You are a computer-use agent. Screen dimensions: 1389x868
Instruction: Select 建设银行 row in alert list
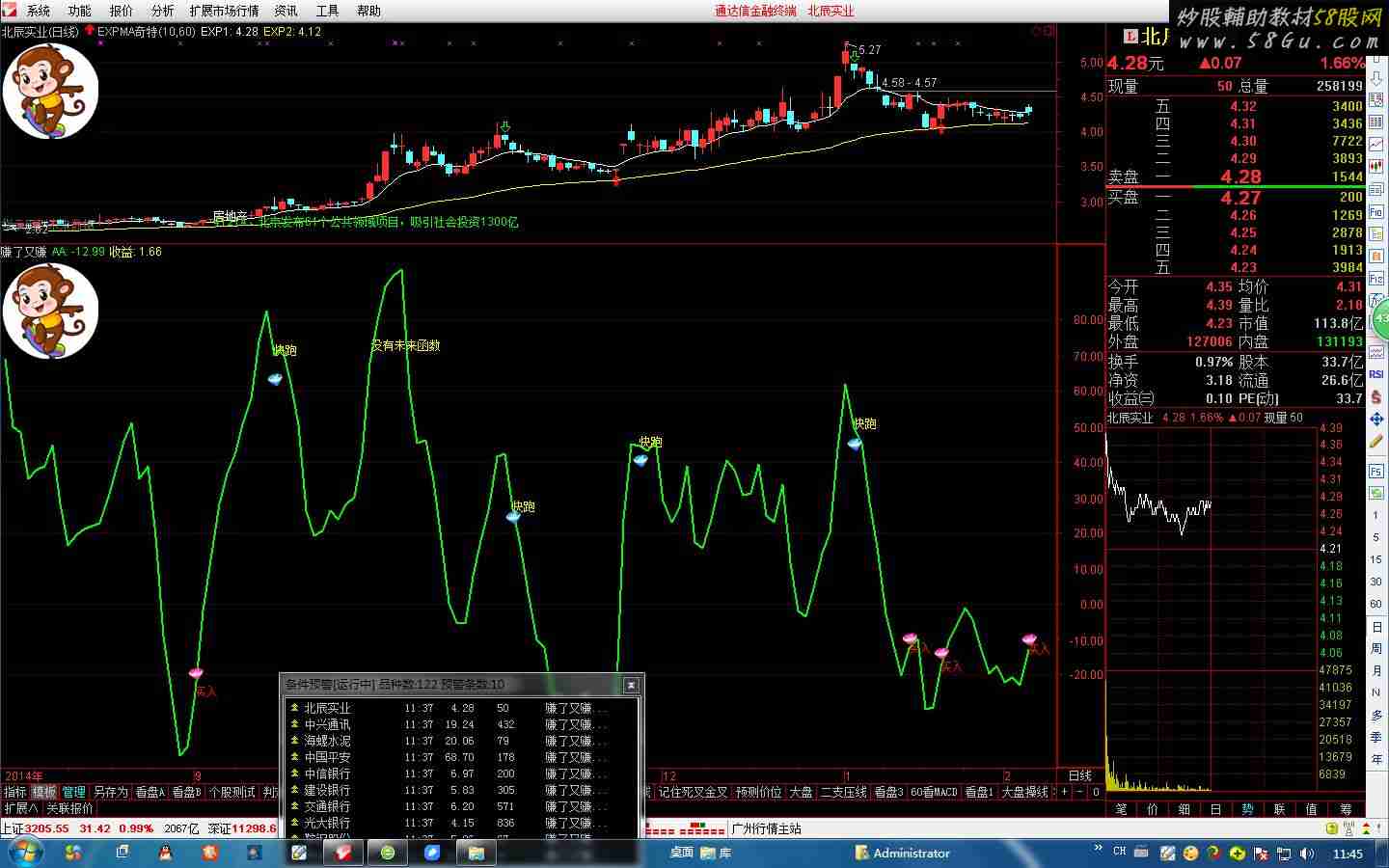(x=461, y=790)
